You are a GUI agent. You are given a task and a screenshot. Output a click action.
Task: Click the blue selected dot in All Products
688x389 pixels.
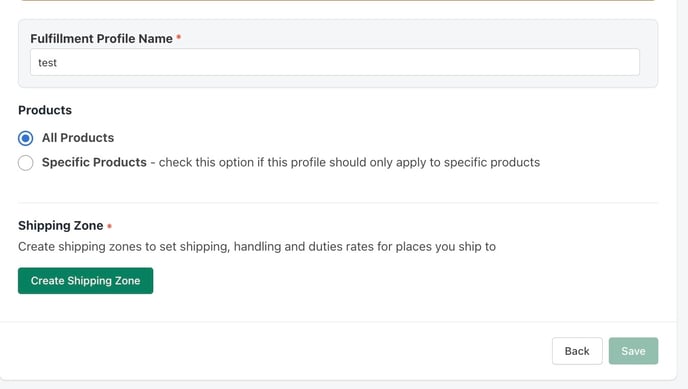point(25,138)
